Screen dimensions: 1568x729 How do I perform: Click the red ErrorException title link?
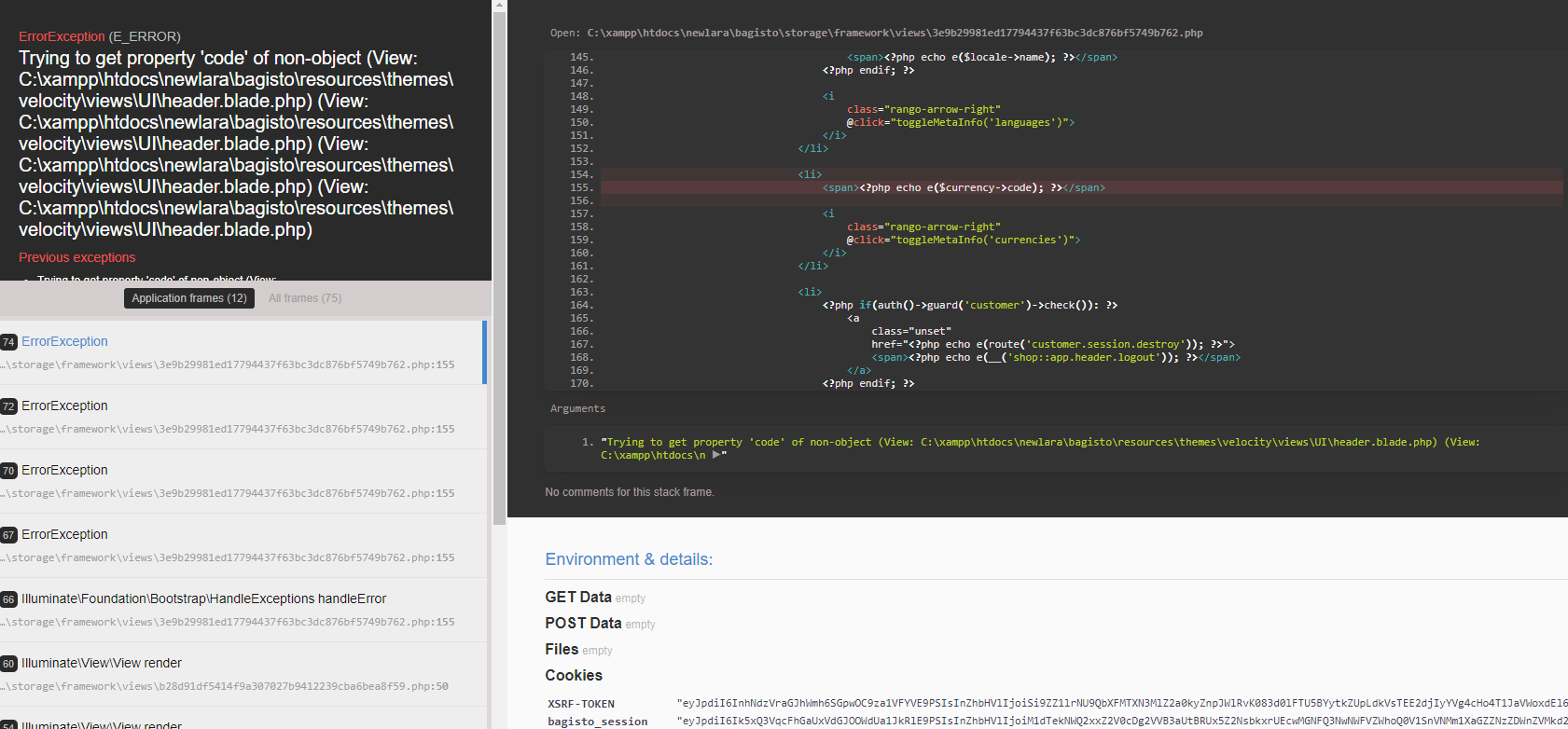(x=62, y=36)
